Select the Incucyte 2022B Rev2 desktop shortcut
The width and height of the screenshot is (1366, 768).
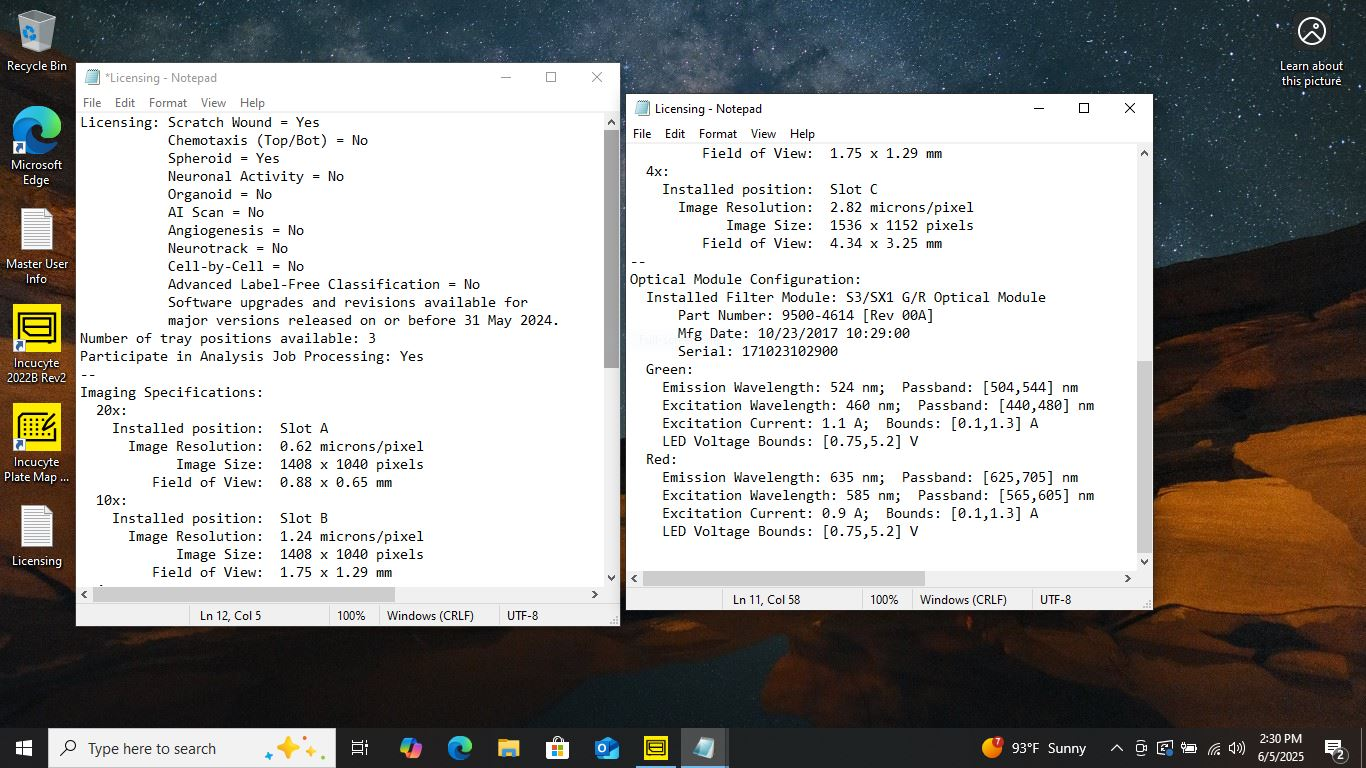[x=37, y=344]
